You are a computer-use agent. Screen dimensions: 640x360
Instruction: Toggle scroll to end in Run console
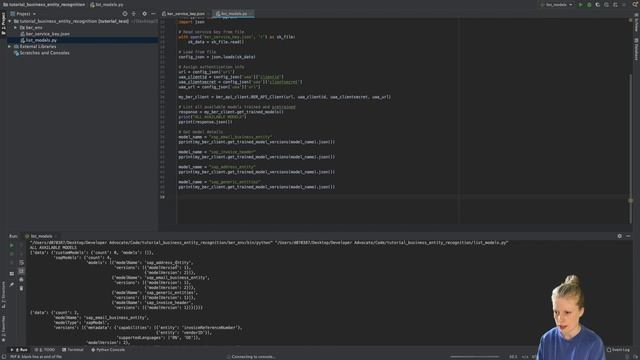pyautogui.click(x=21, y=271)
